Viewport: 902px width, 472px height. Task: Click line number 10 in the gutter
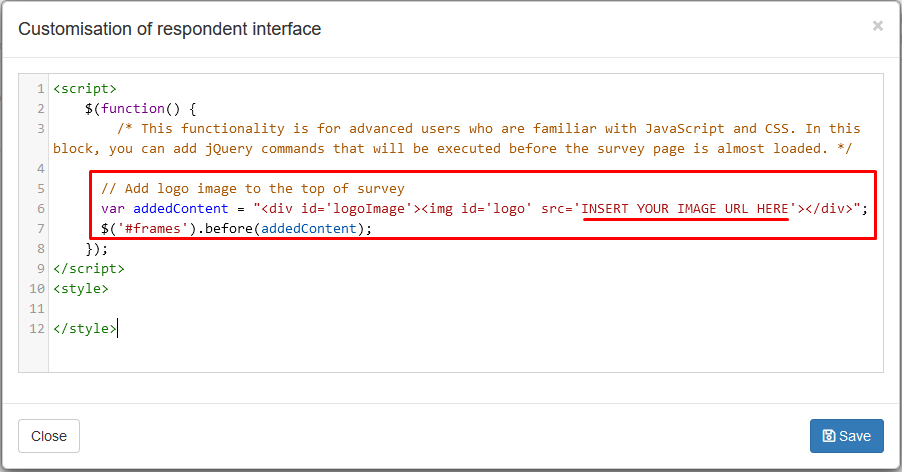pos(37,289)
